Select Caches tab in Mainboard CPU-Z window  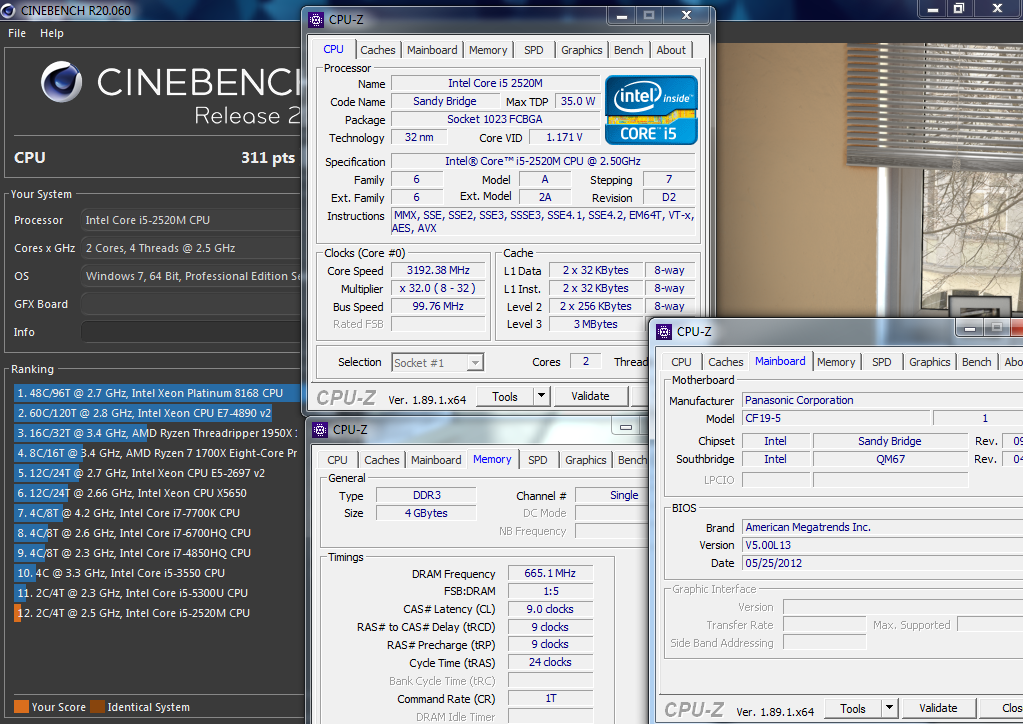[x=725, y=362]
